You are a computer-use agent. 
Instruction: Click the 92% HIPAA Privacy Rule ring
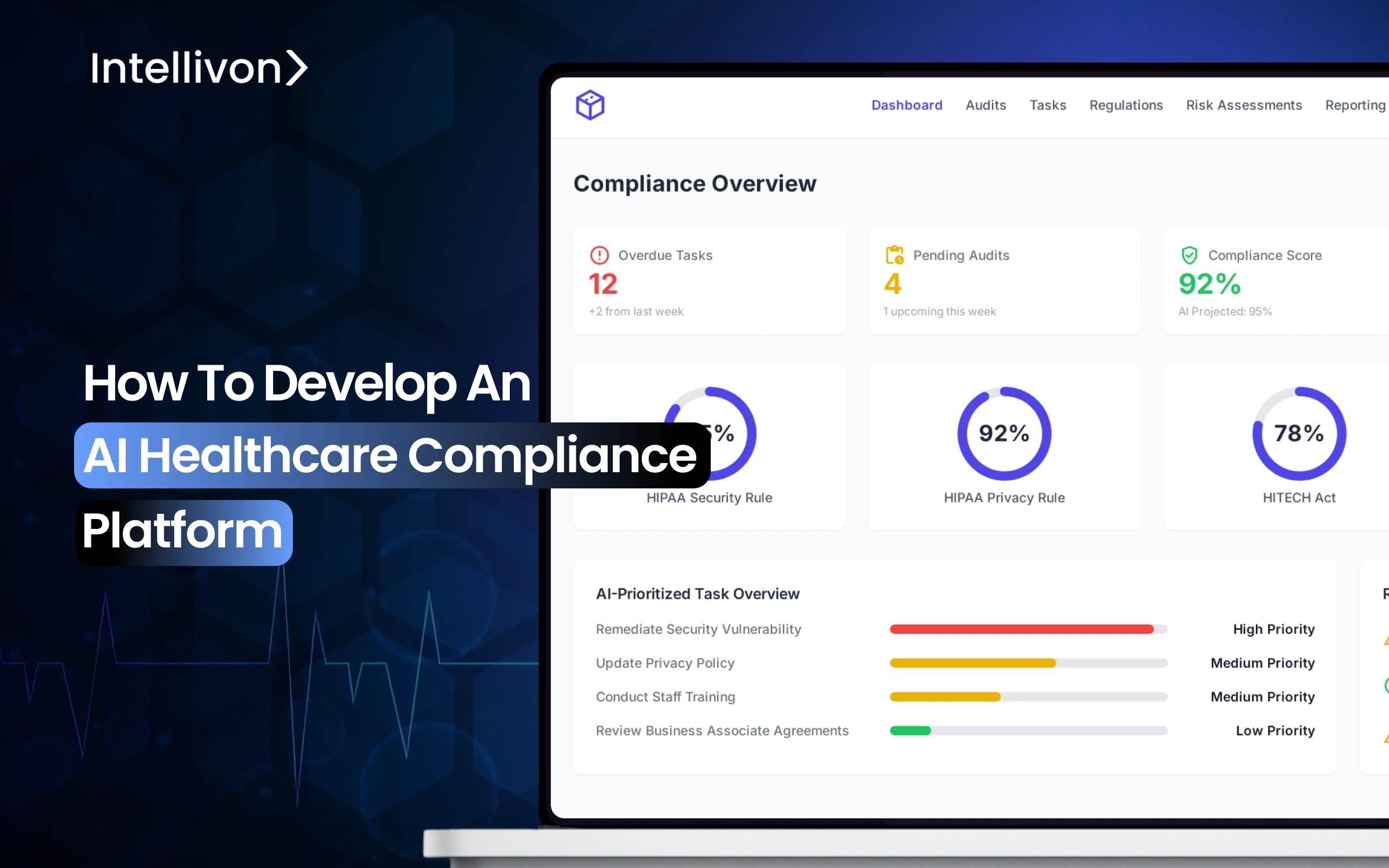(1004, 433)
